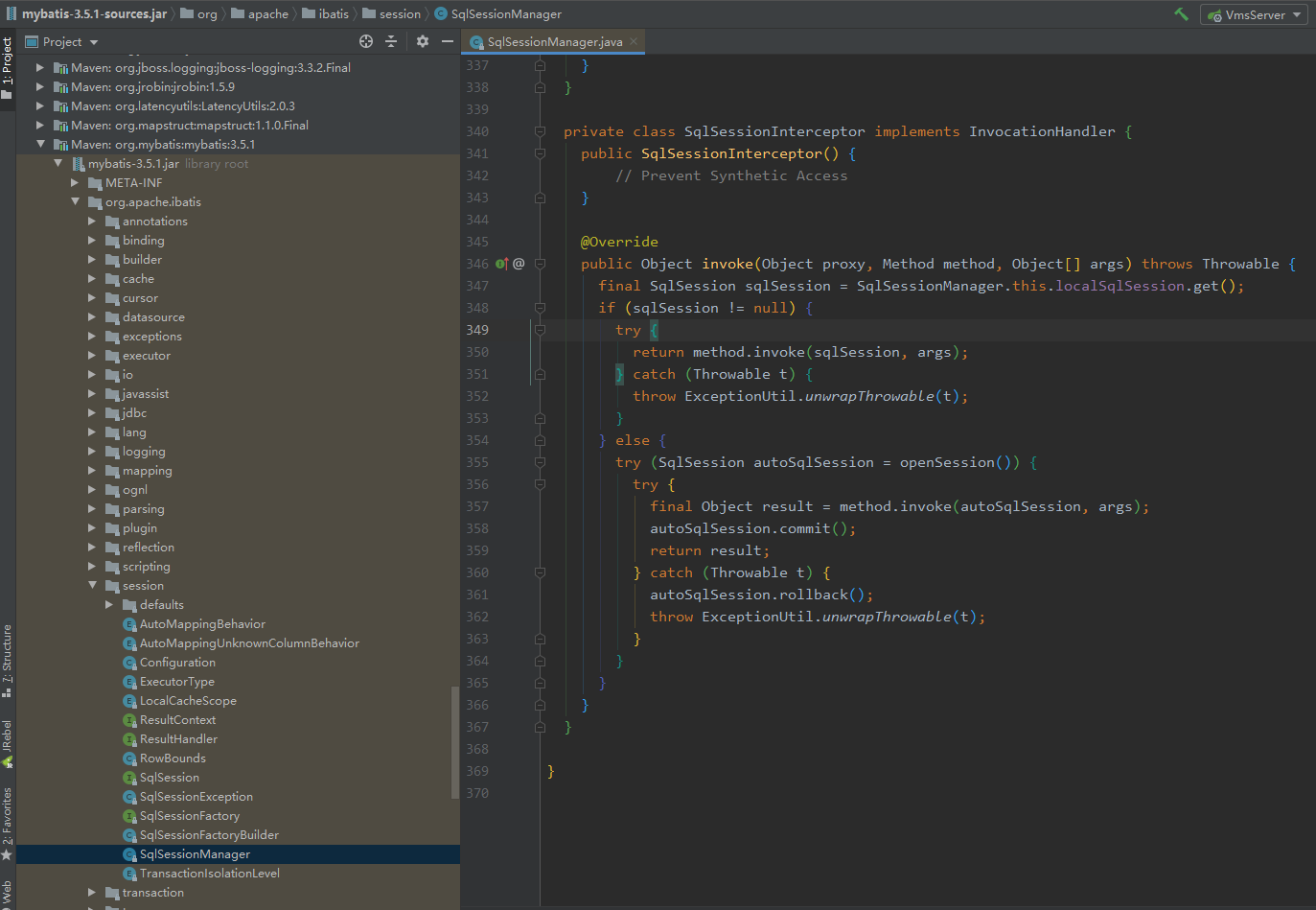Click the Build project hammer icon
This screenshot has height=910, width=1316.
click(1181, 14)
